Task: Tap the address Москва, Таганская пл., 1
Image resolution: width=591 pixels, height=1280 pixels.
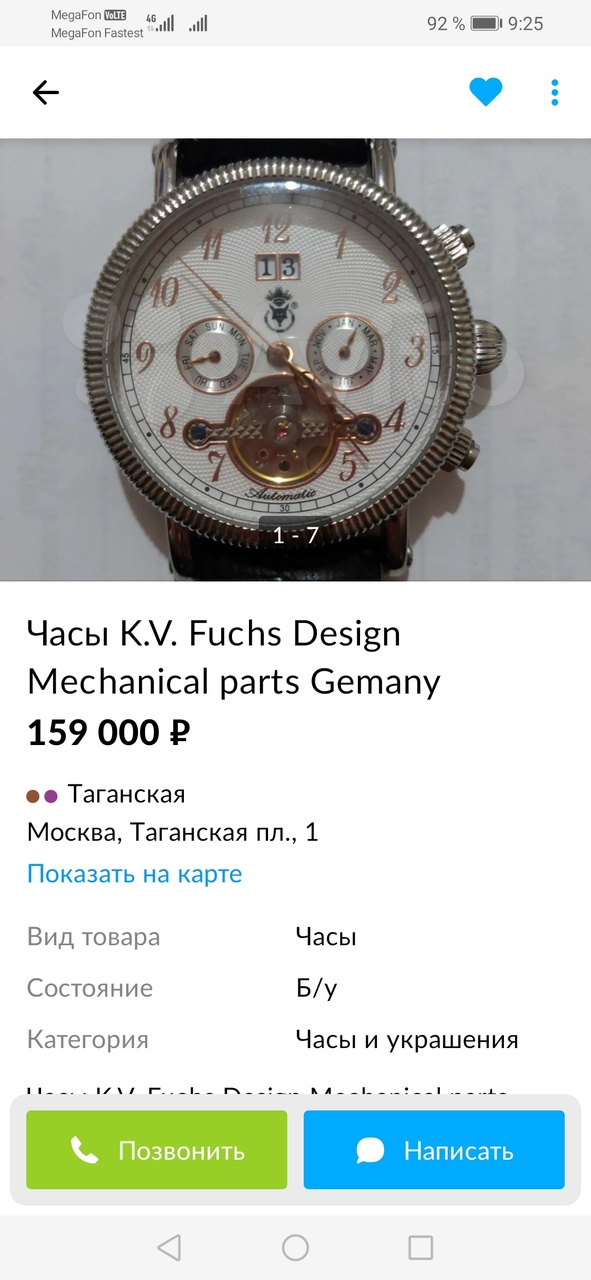Action: point(172,832)
